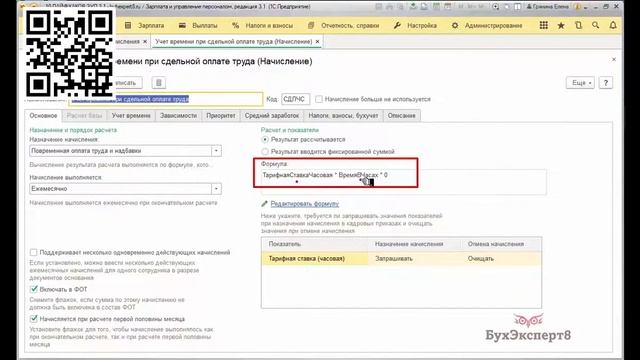640x360 pixels.
Task: Open notifications bell icon
Action: (x=613, y=25)
